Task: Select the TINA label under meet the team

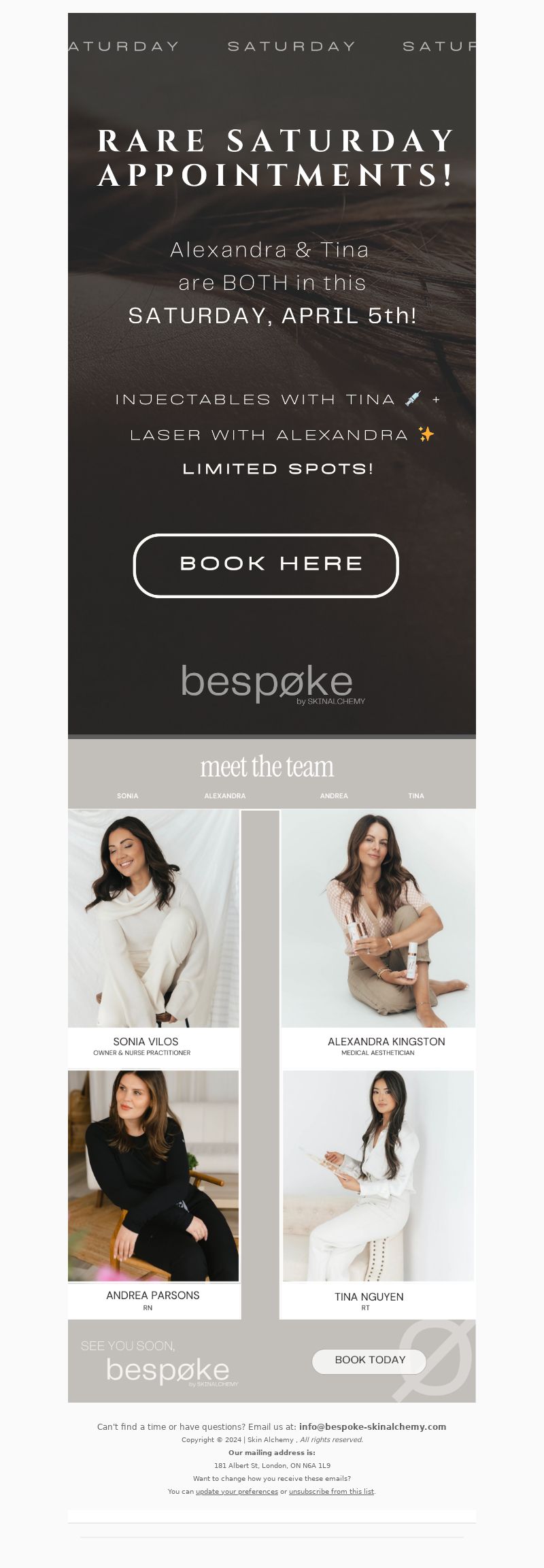Action: point(416,796)
